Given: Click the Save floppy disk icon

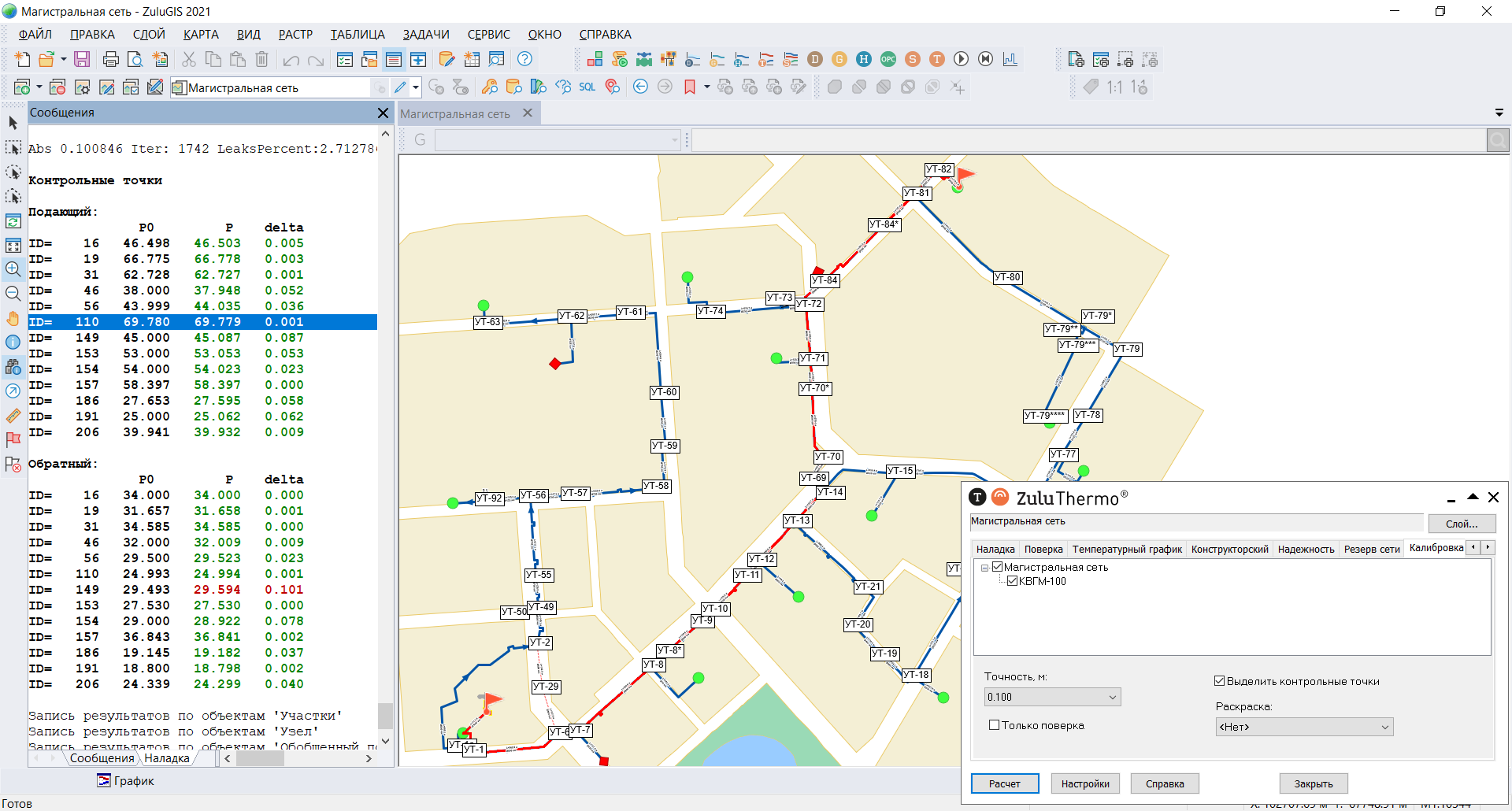Looking at the screenshot, I should tap(82, 59).
